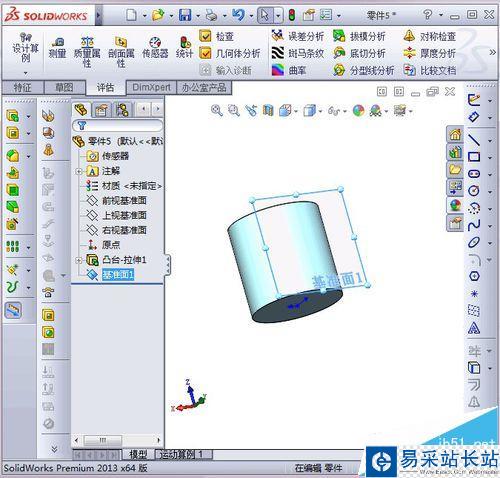Open a file with the Open icon
Viewport: 500px width, 478px height.
tap(159, 15)
